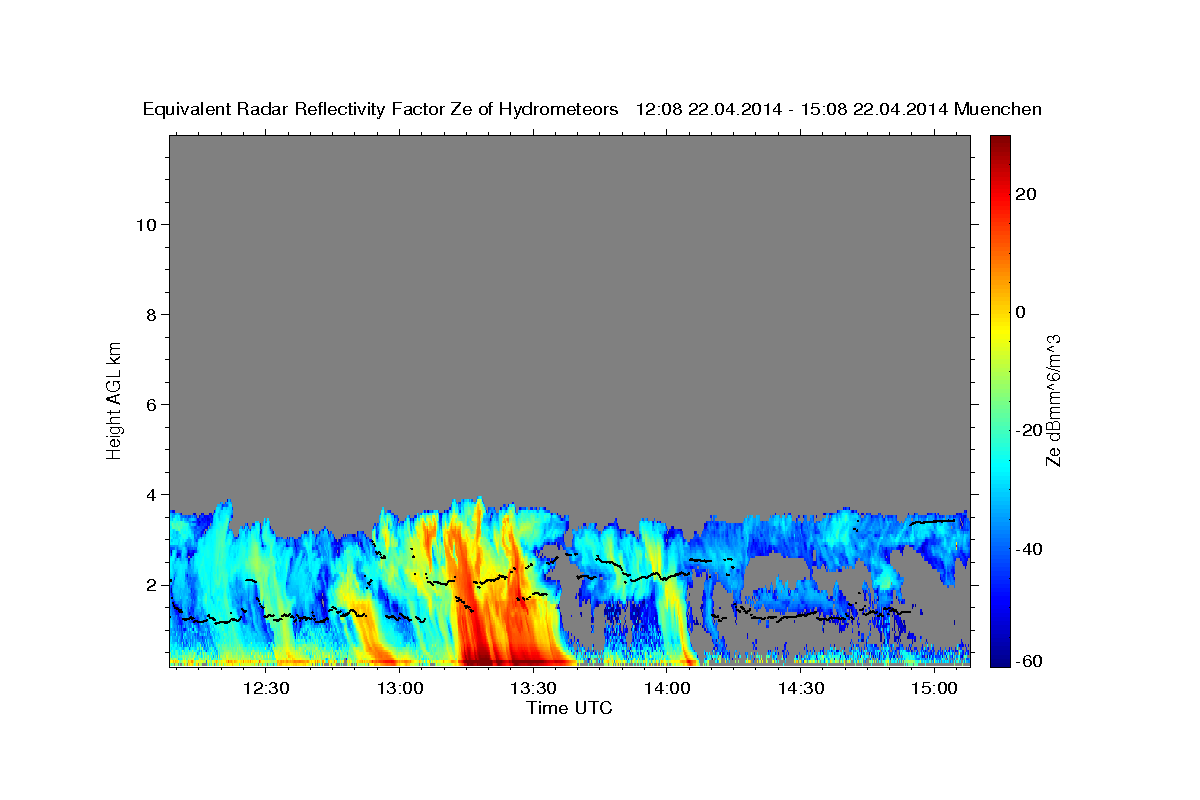Click the colorbar tick label -20
The image size is (1200, 800).
tap(1029, 430)
